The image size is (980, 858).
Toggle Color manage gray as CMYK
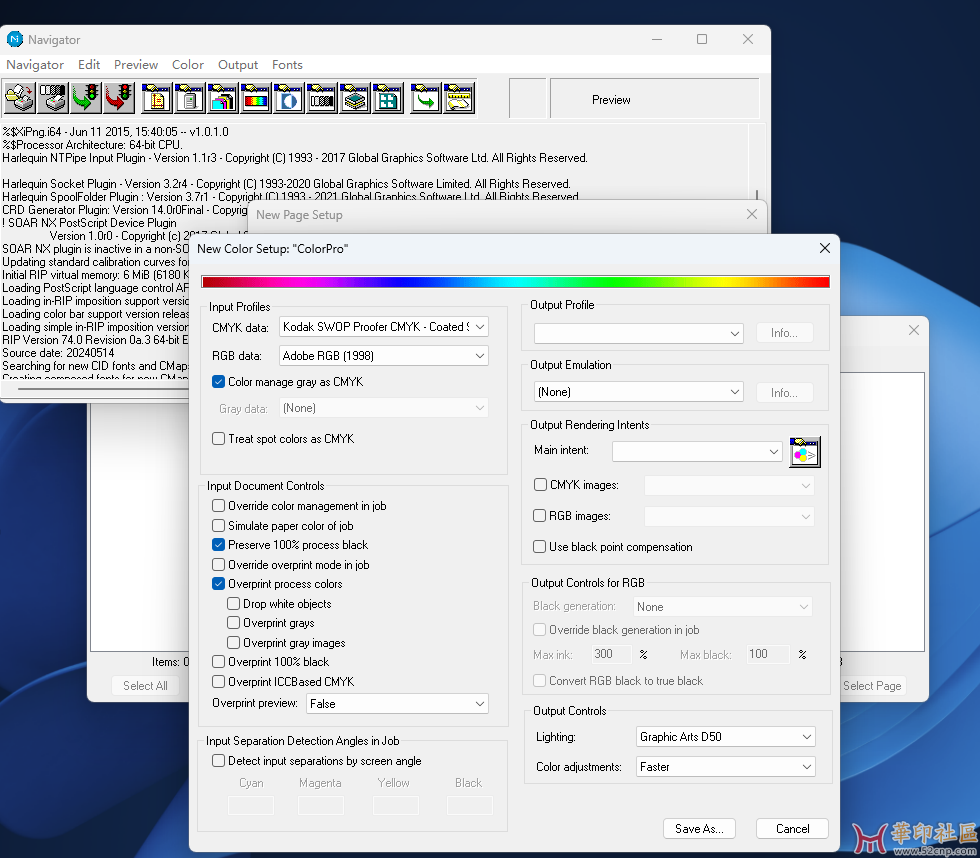coord(218,382)
